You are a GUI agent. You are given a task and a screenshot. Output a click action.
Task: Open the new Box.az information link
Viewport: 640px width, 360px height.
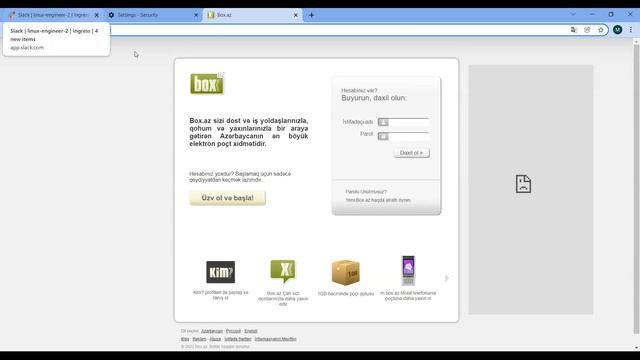378,200
